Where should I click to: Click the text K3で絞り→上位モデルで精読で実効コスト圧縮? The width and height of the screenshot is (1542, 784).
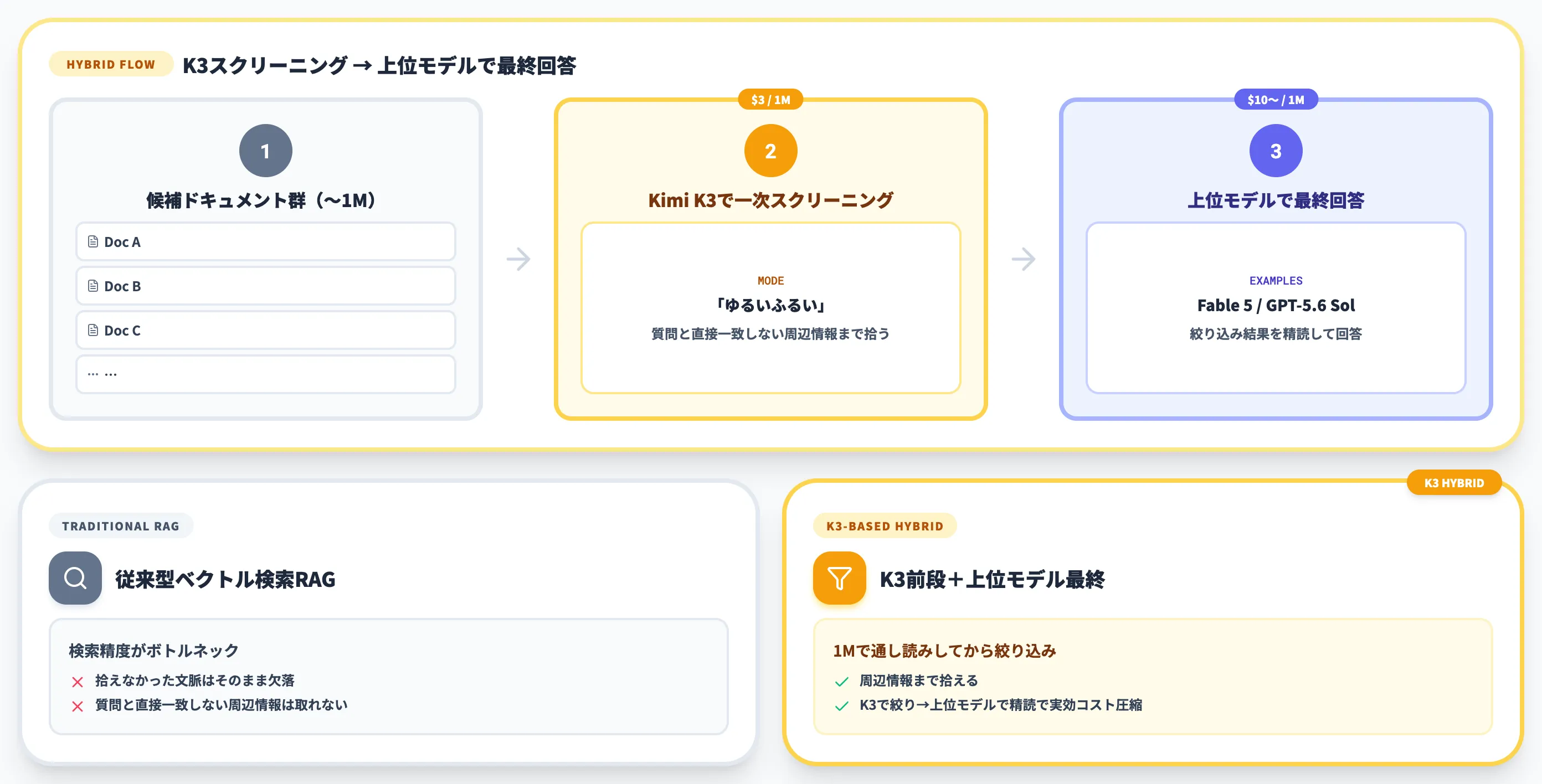click(x=1000, y=705)
